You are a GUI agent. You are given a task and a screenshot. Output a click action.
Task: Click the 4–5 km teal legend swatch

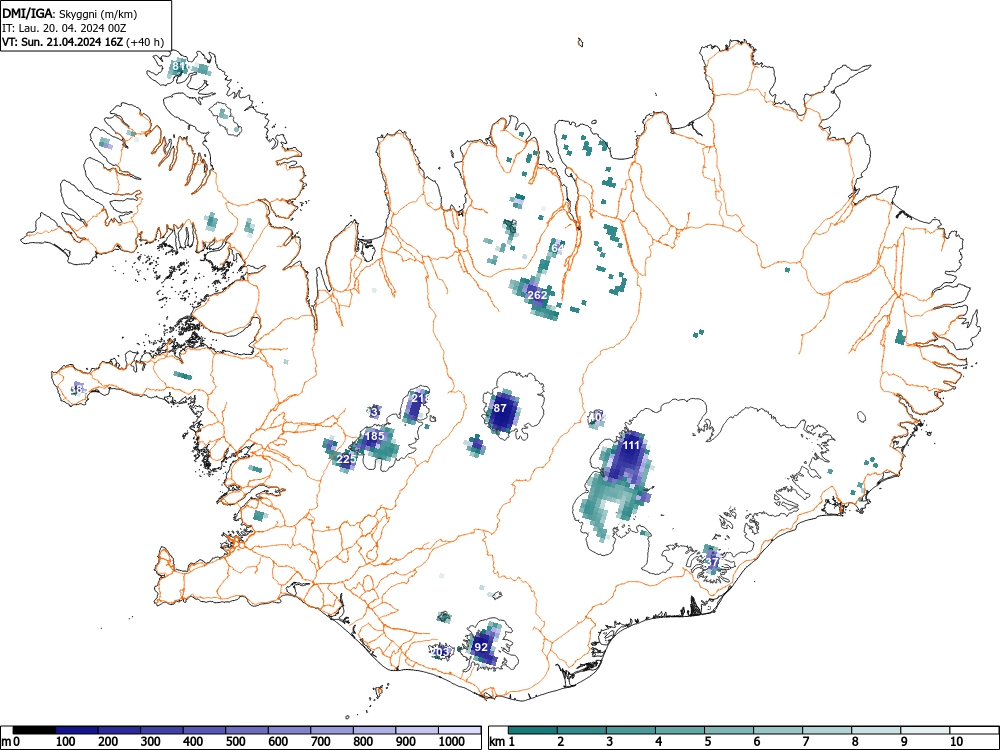pos(680,730)
